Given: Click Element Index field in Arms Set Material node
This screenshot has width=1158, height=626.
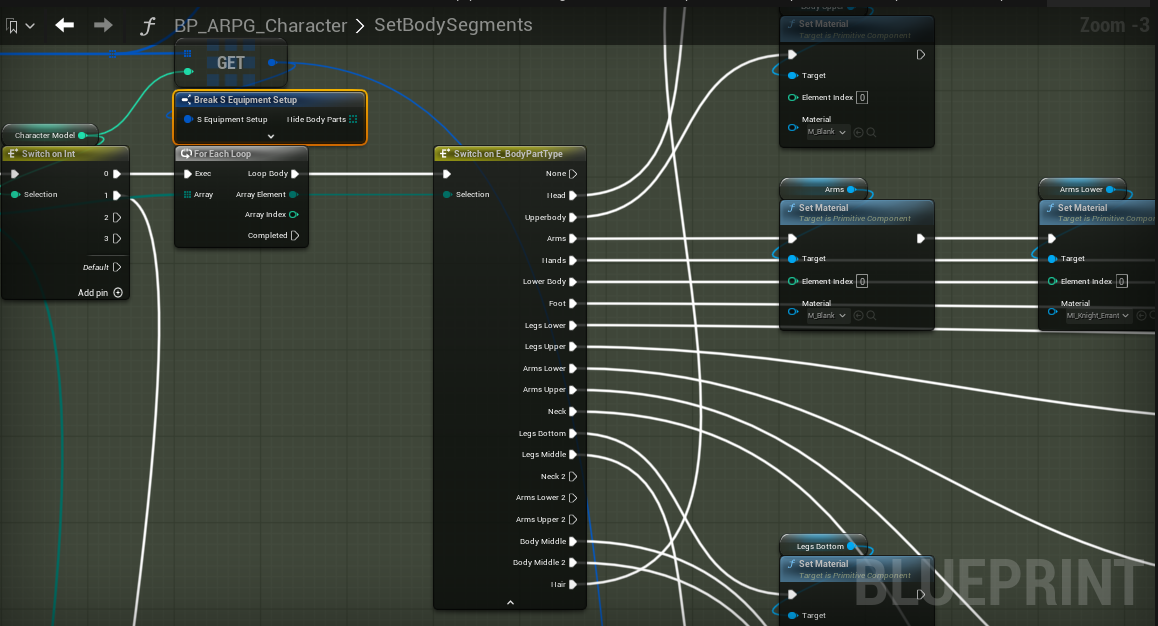Looking at the screenshot, I should click(862, 281).
